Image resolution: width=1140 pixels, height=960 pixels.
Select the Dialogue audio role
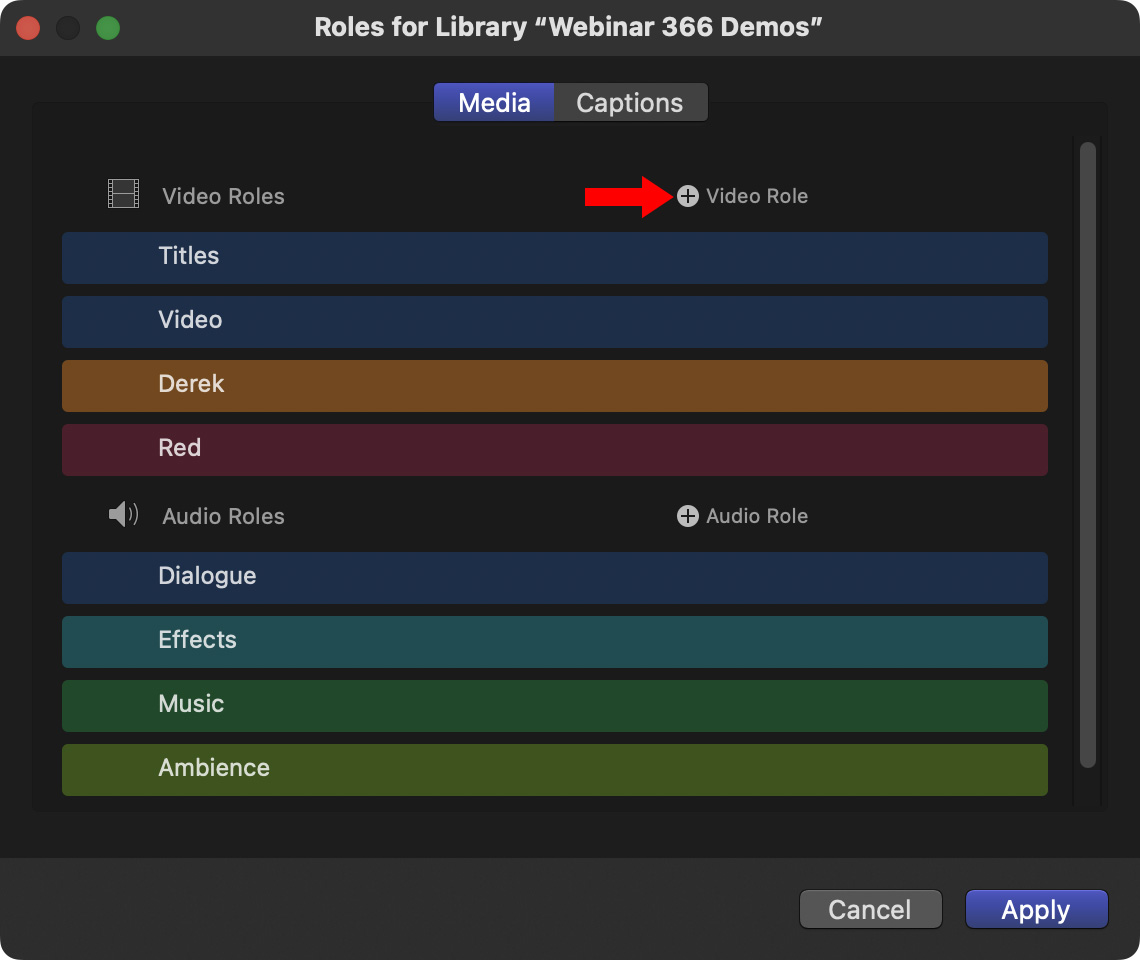tap(554, 577)
